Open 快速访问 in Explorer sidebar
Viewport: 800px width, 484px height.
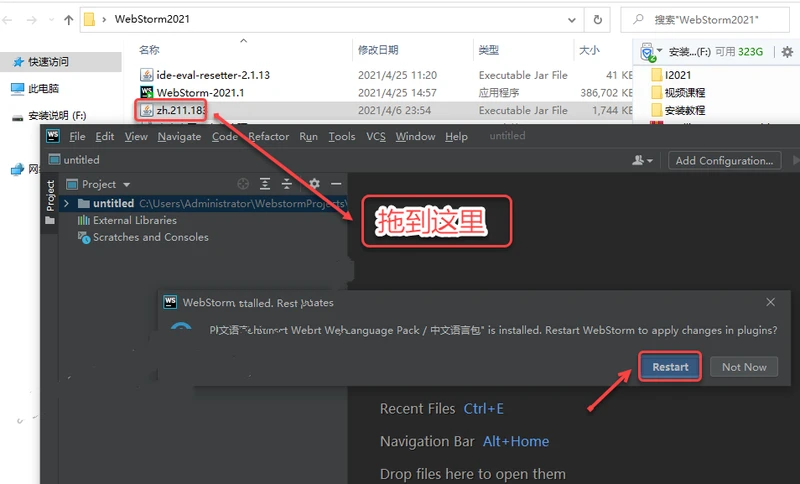click(48, 62)
